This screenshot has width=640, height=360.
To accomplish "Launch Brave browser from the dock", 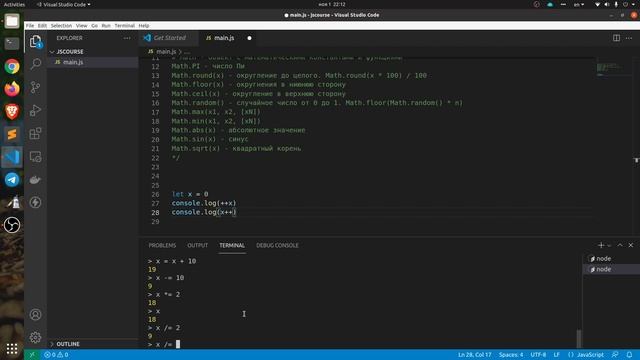I will point(12,111).
